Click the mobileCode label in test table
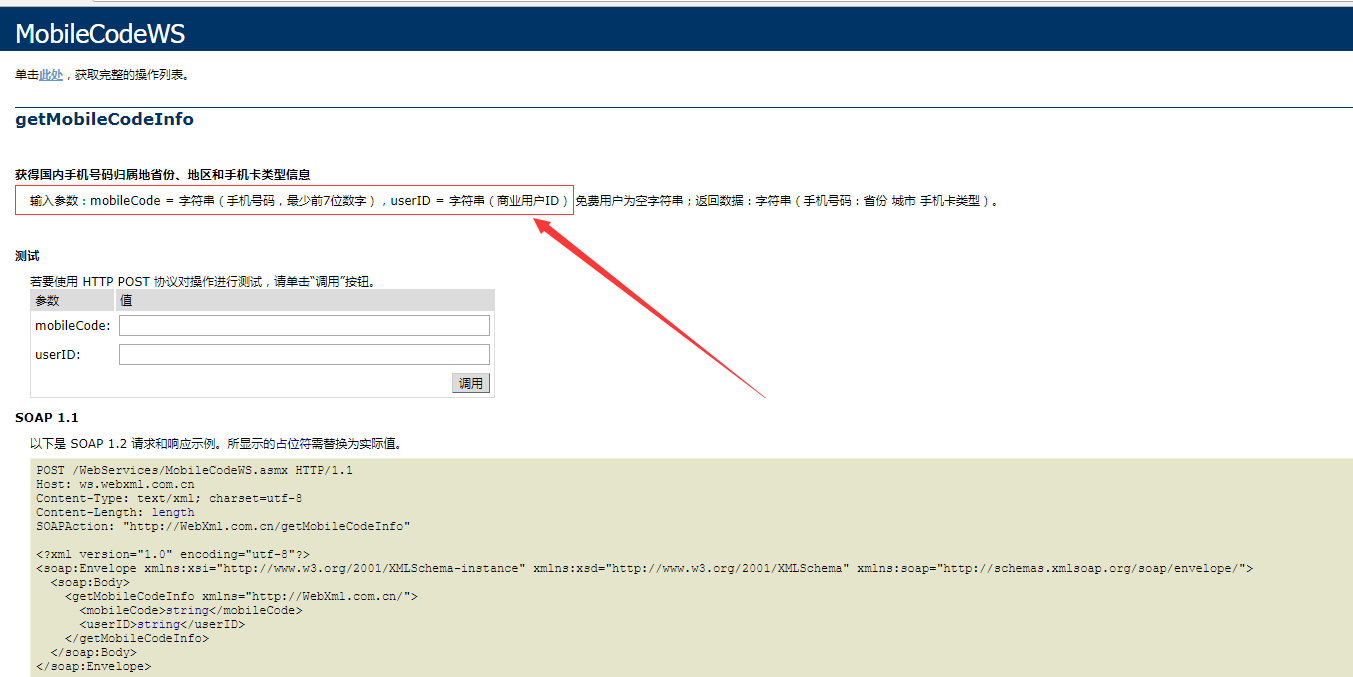1353x677 pixels. click(x=72, y=326)
